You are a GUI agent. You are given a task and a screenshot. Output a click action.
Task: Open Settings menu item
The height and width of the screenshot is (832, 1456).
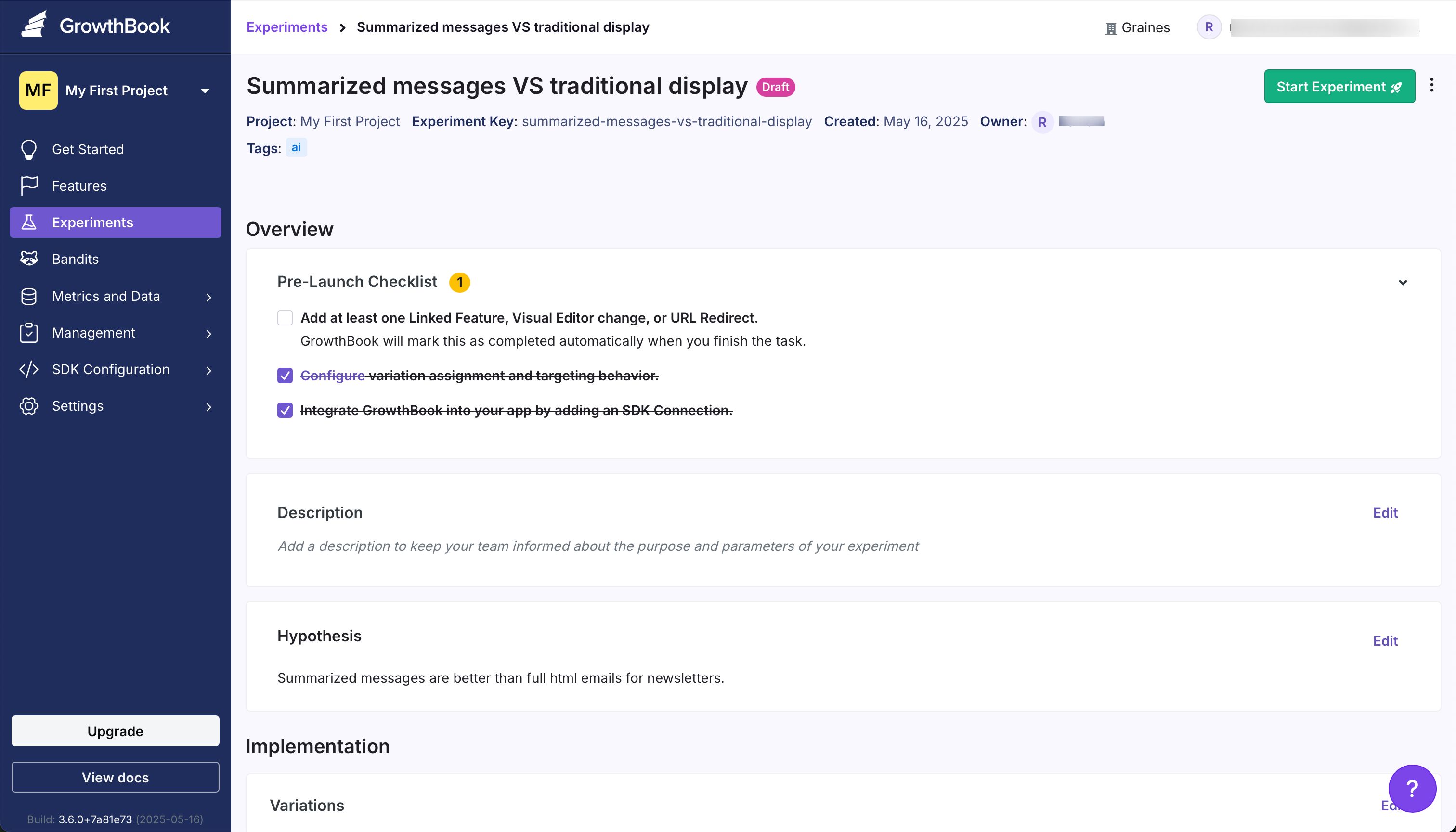click(x=116, y=406)
